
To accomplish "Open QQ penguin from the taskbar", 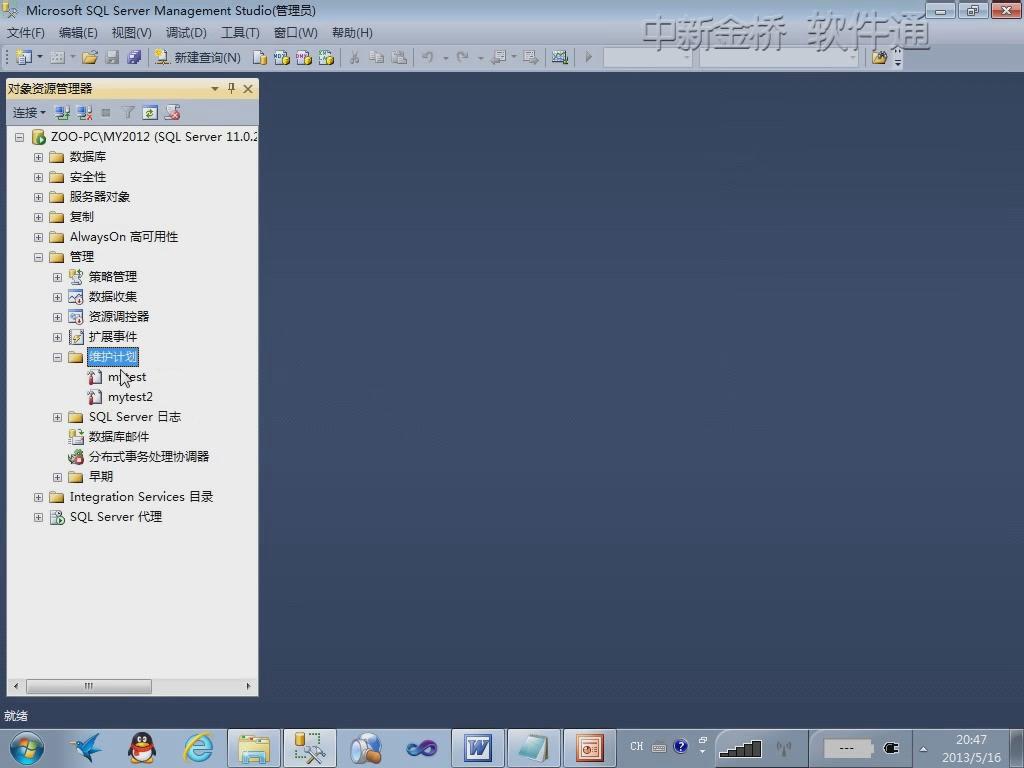I will coord(142,748).
